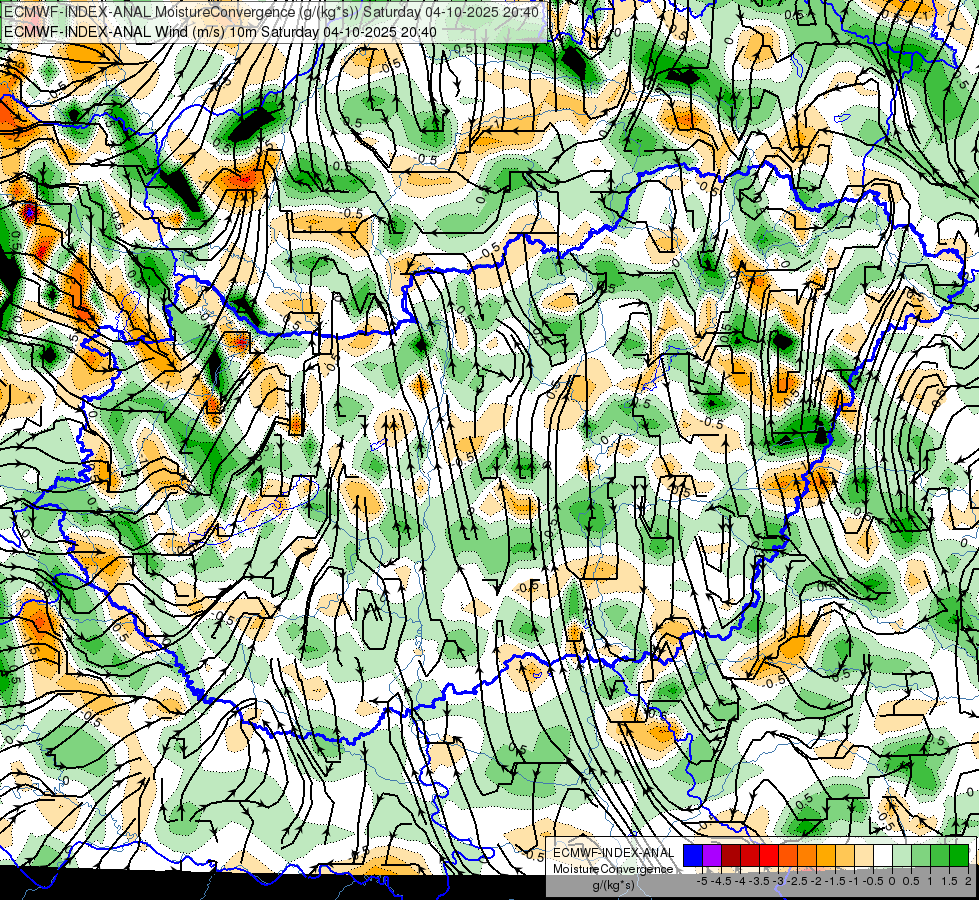Click the '2' tick label ending the legend scale

pos(968,881)
